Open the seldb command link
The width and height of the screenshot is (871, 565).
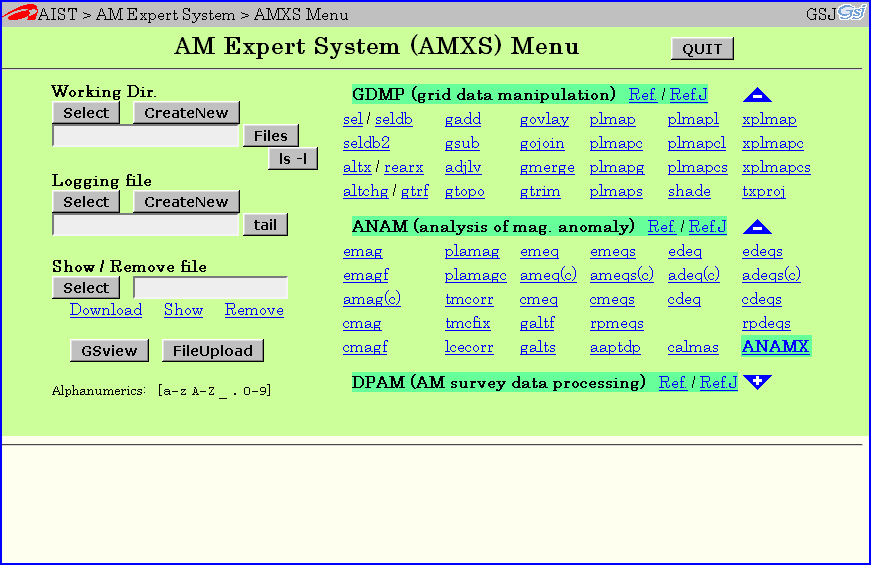(x=394, y=119)
